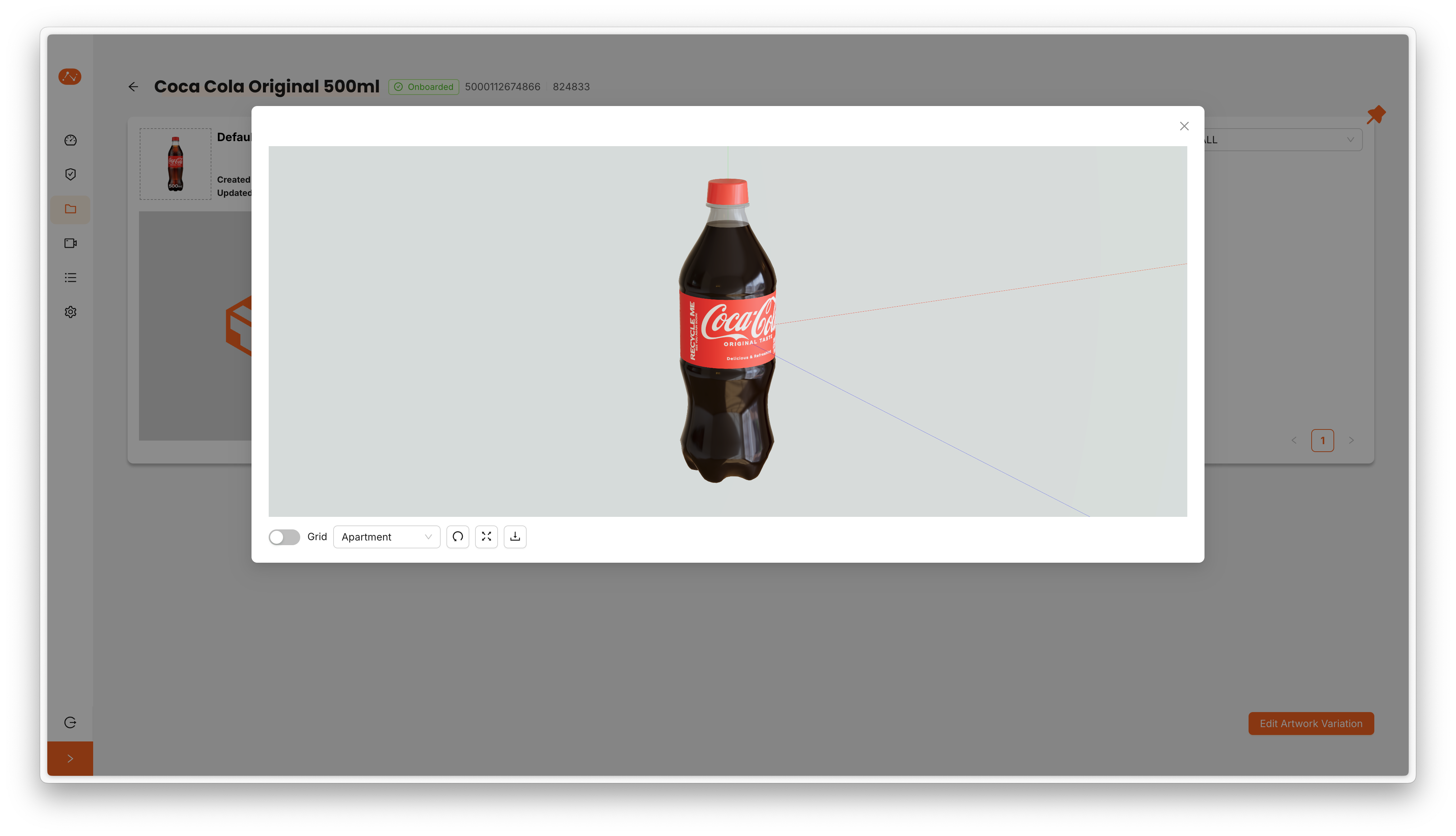Enter fullscreen mode for the 3D viewer
The image size is (1456, 836).
coord(486,536)
